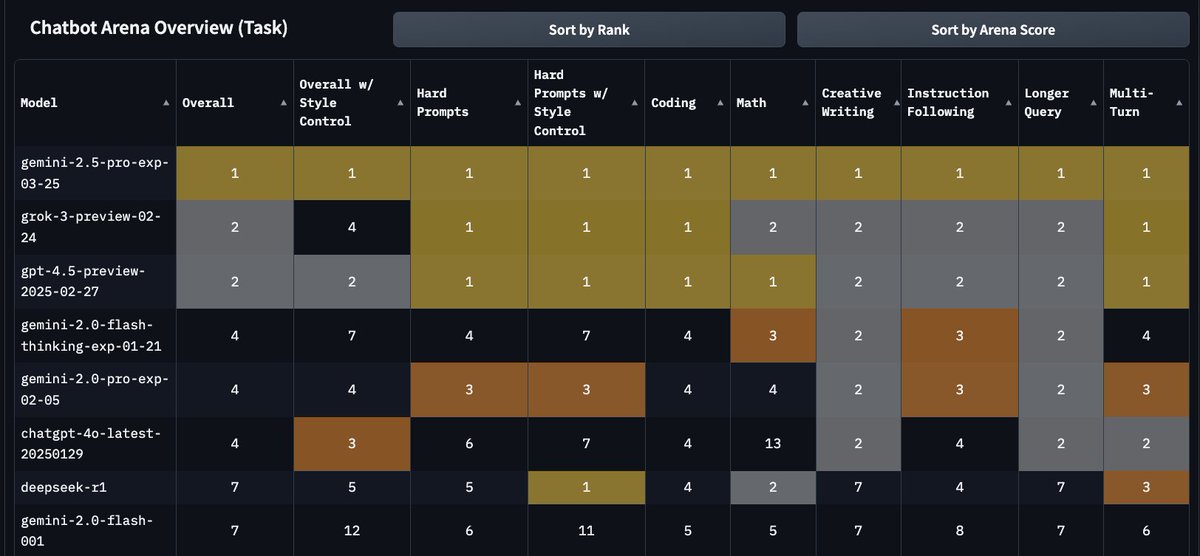This screenshot has height=556, width=1200.
Task: Select the Instruction Following header label
Action: pos(948,103)
